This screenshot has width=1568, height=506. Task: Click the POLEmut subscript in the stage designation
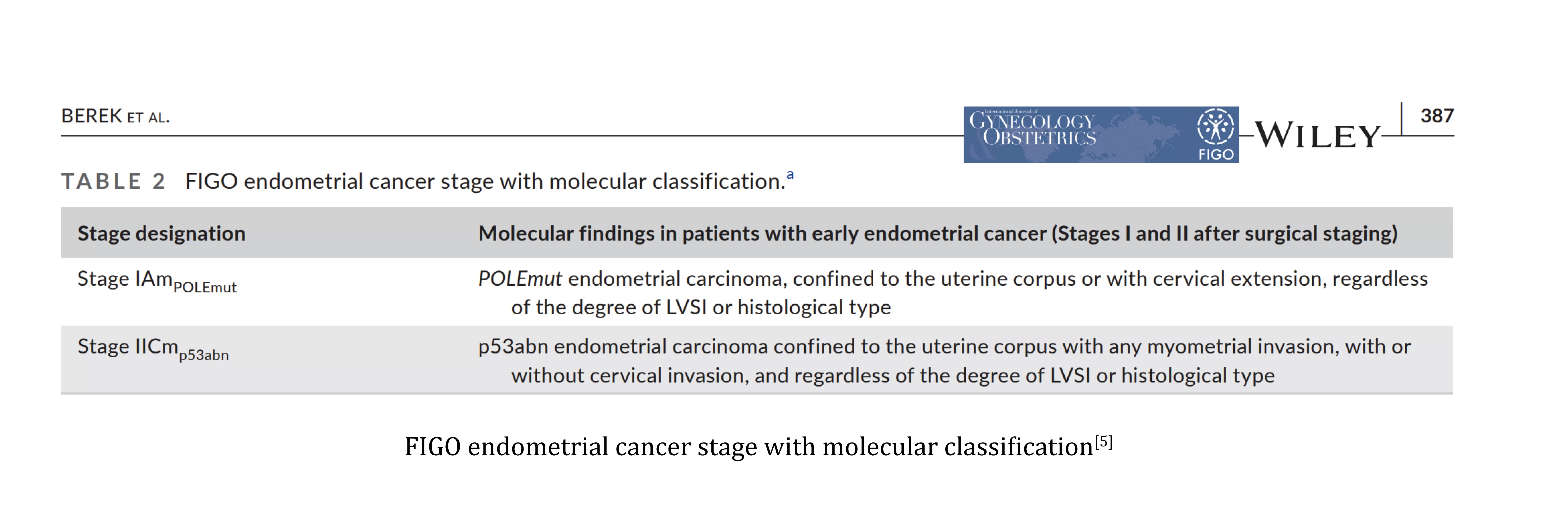(205, 287)
